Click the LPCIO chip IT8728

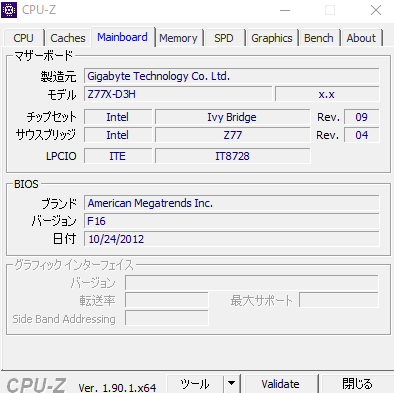click(232, 156)
